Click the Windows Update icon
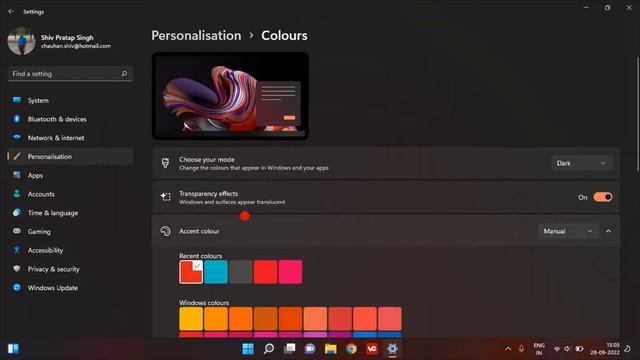 [x=17, y=287]
